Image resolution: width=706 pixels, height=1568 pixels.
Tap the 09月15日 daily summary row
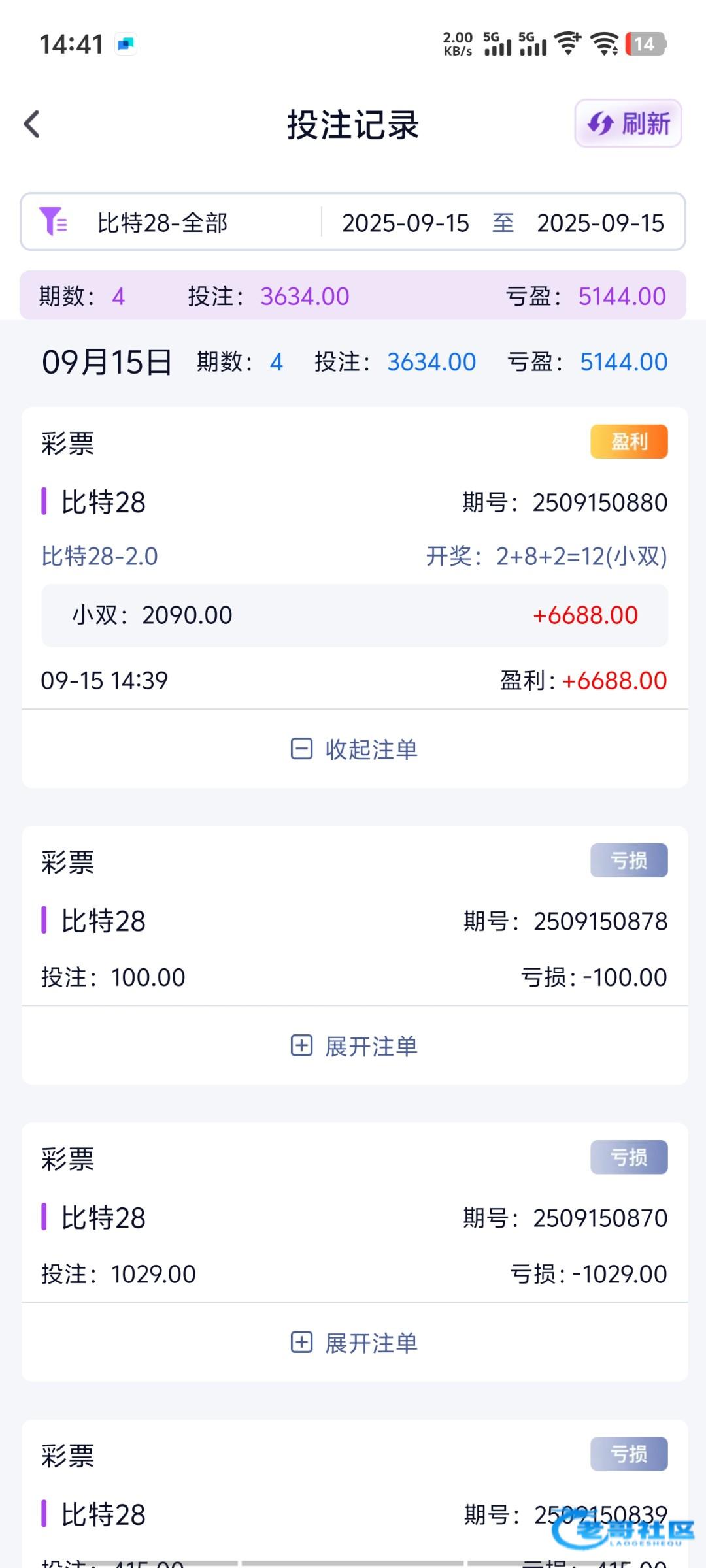pyautogui.click(x=353, y=362)
